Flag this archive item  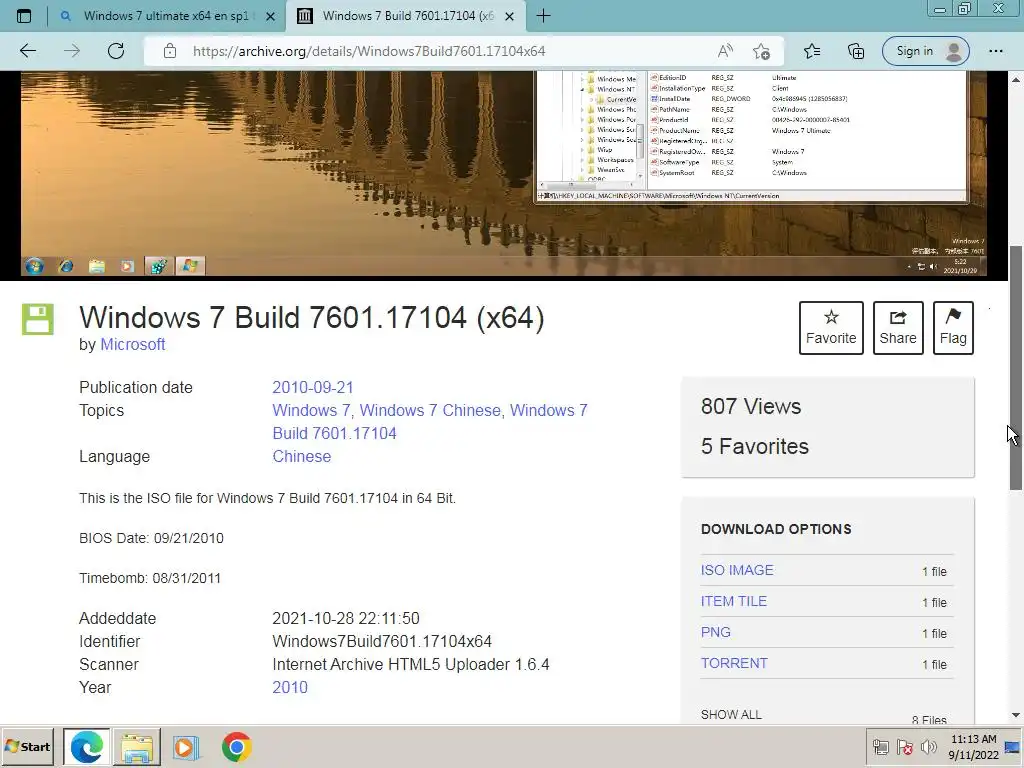point(953,328)
